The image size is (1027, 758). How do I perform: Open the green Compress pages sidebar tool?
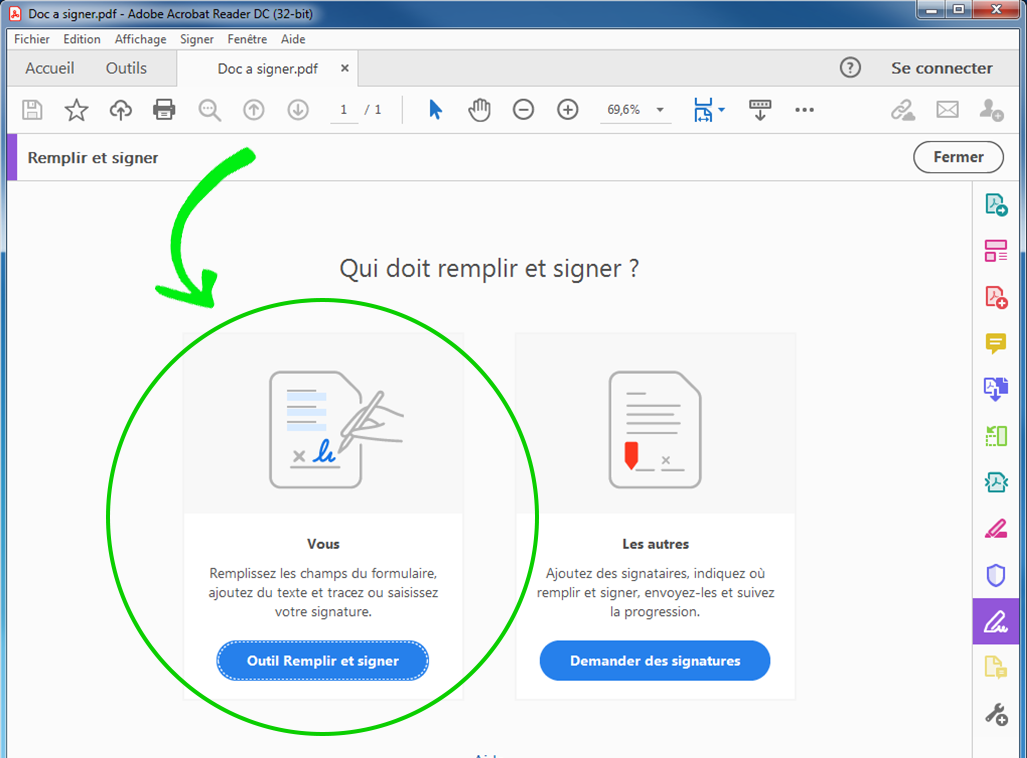996,436
